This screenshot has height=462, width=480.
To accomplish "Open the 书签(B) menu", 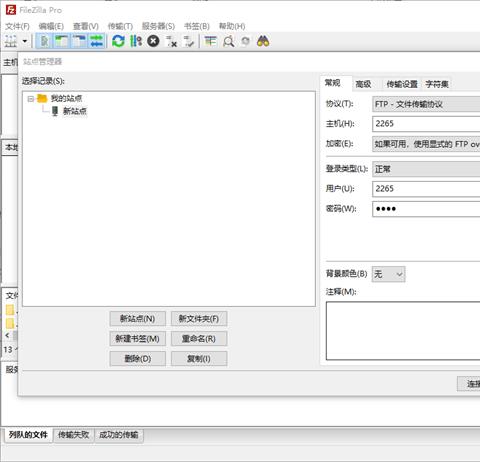I will [x=197, y=26].
